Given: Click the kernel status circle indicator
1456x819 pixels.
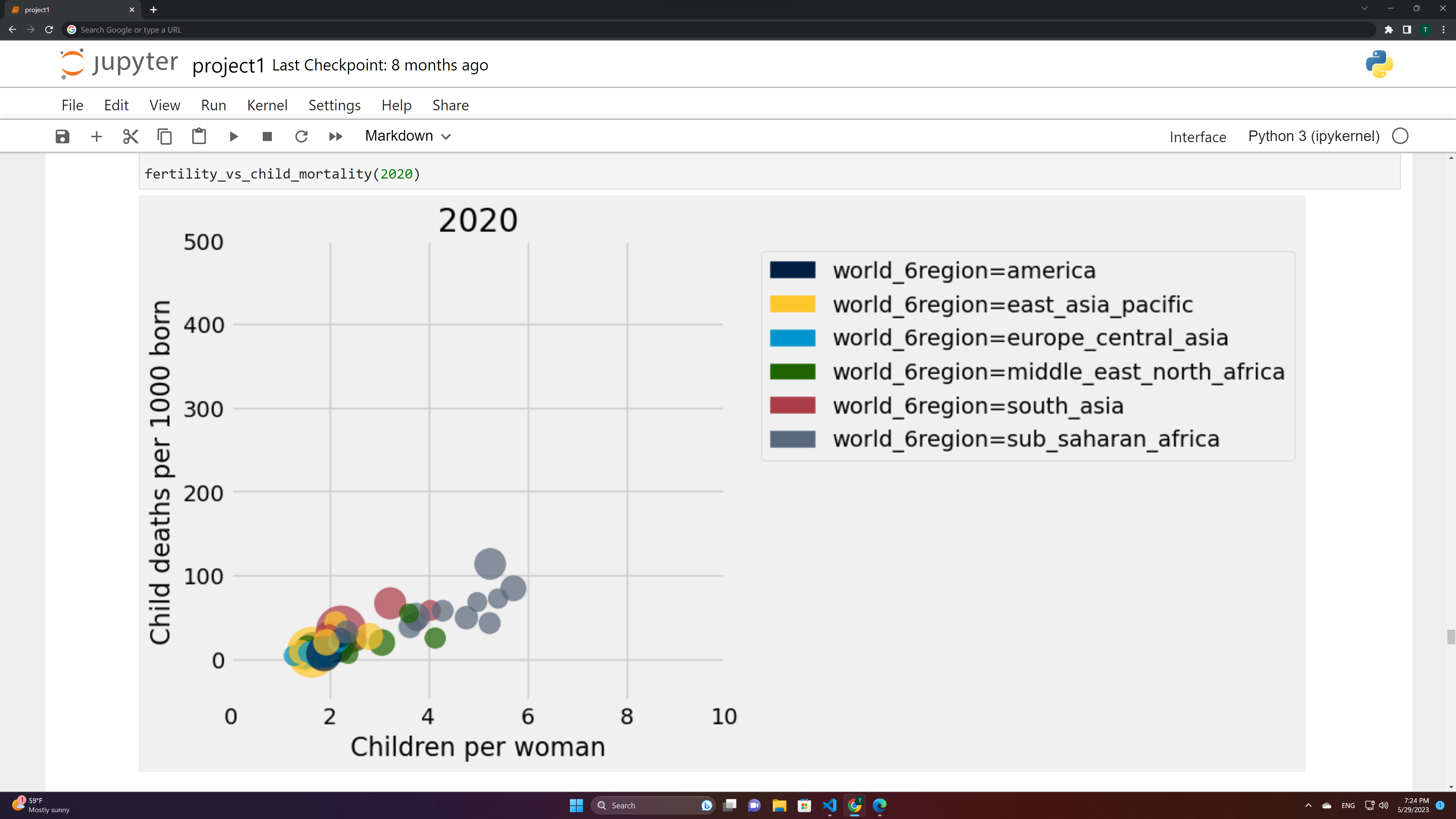Looking at the screenshot, I should tap(1400, 136).
